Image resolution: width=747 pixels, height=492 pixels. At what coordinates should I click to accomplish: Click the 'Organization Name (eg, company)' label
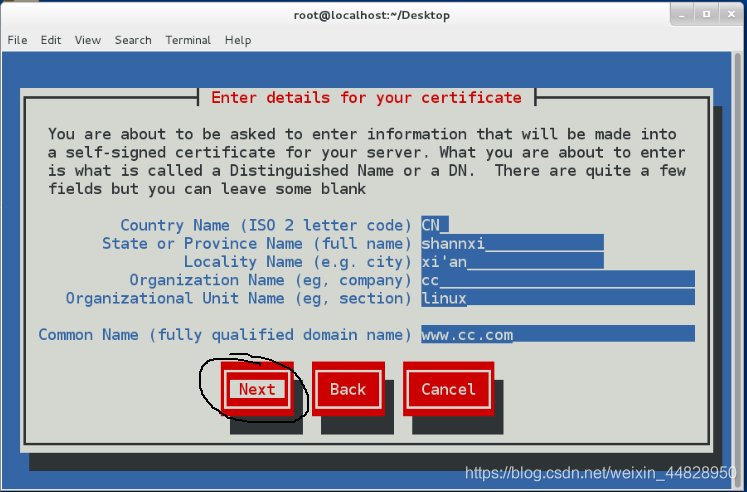(x=270, y=280)
